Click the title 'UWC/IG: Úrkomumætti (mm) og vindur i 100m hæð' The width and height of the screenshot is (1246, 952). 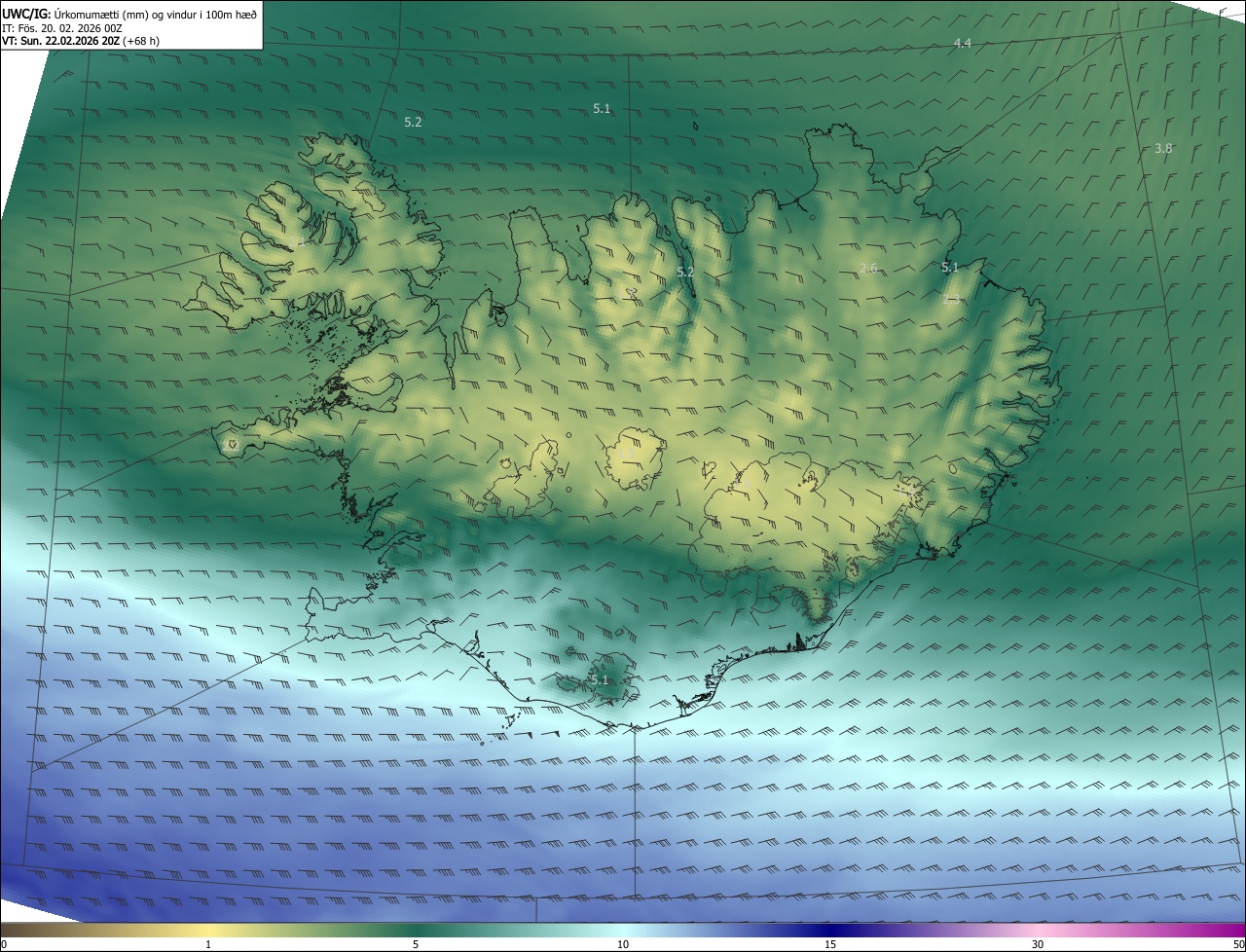128,14
